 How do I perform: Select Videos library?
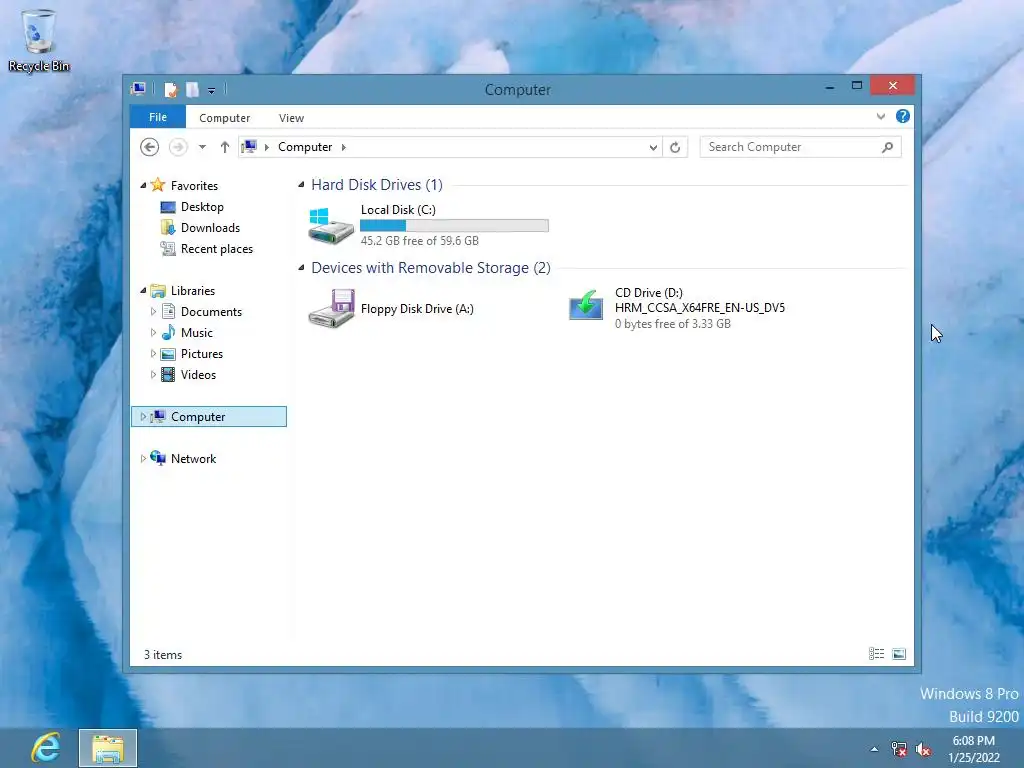coord(198,374)
